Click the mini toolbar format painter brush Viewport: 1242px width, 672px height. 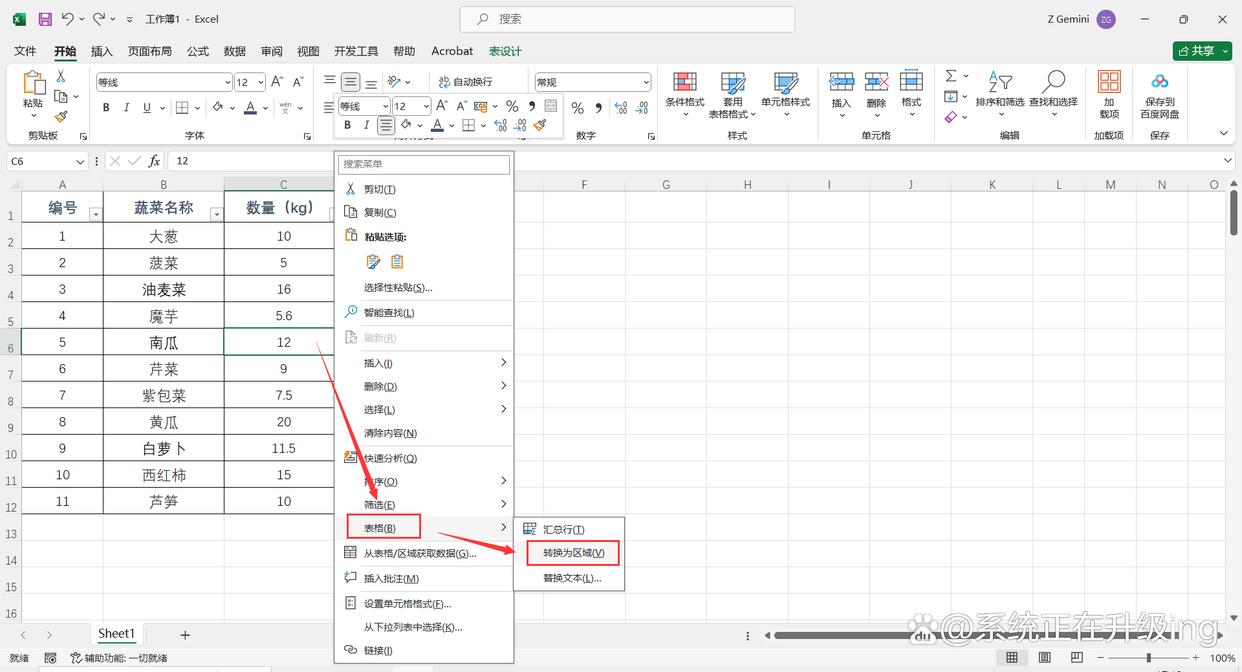tap(540, 126)
